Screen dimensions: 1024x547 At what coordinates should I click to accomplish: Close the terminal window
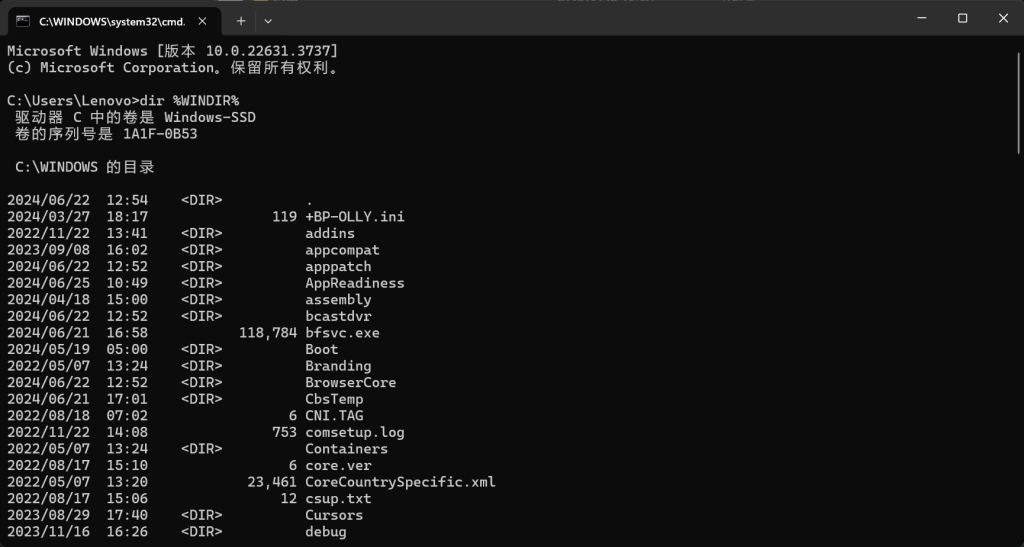click(1003, 18)
